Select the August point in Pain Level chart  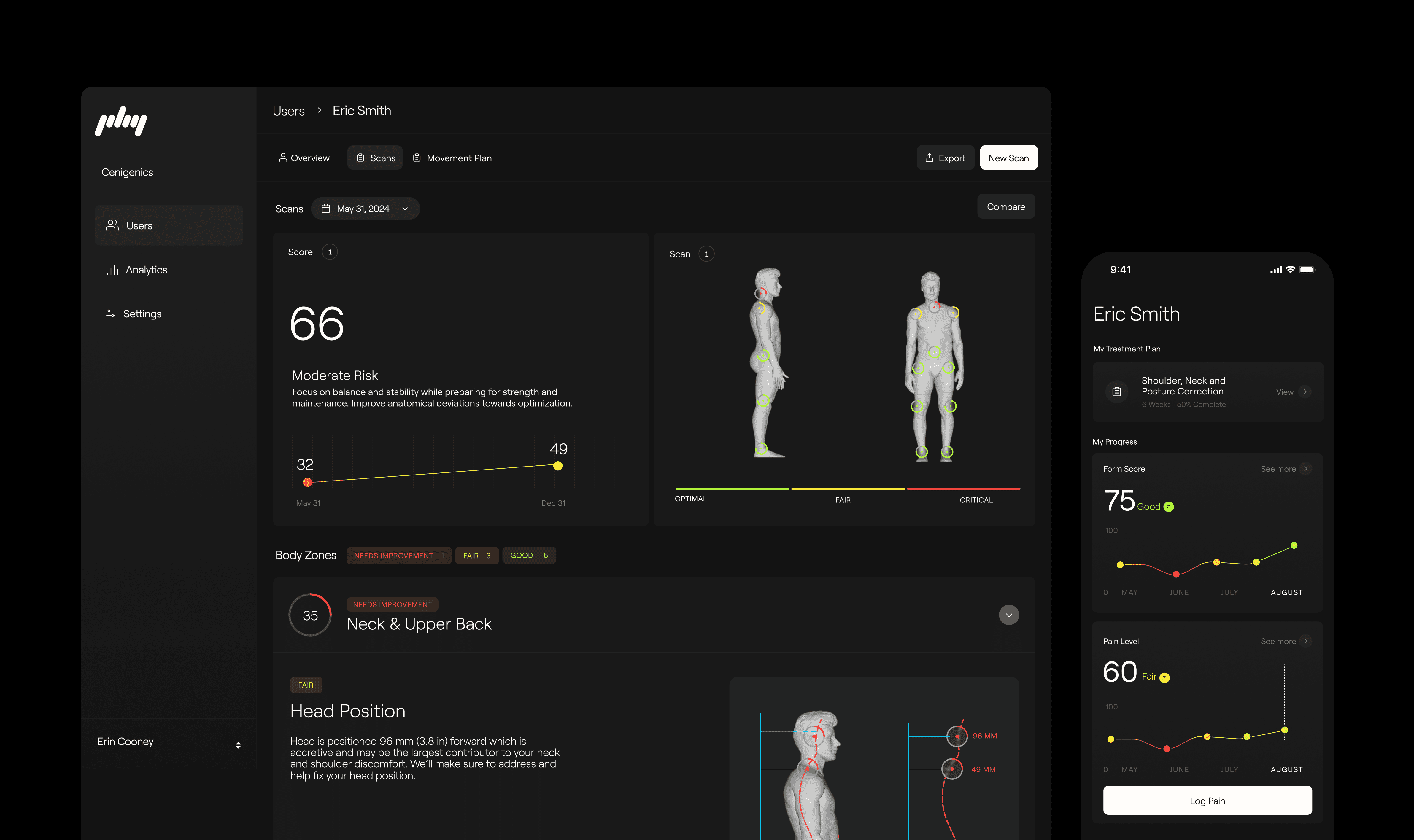(x=1285, y=730)
